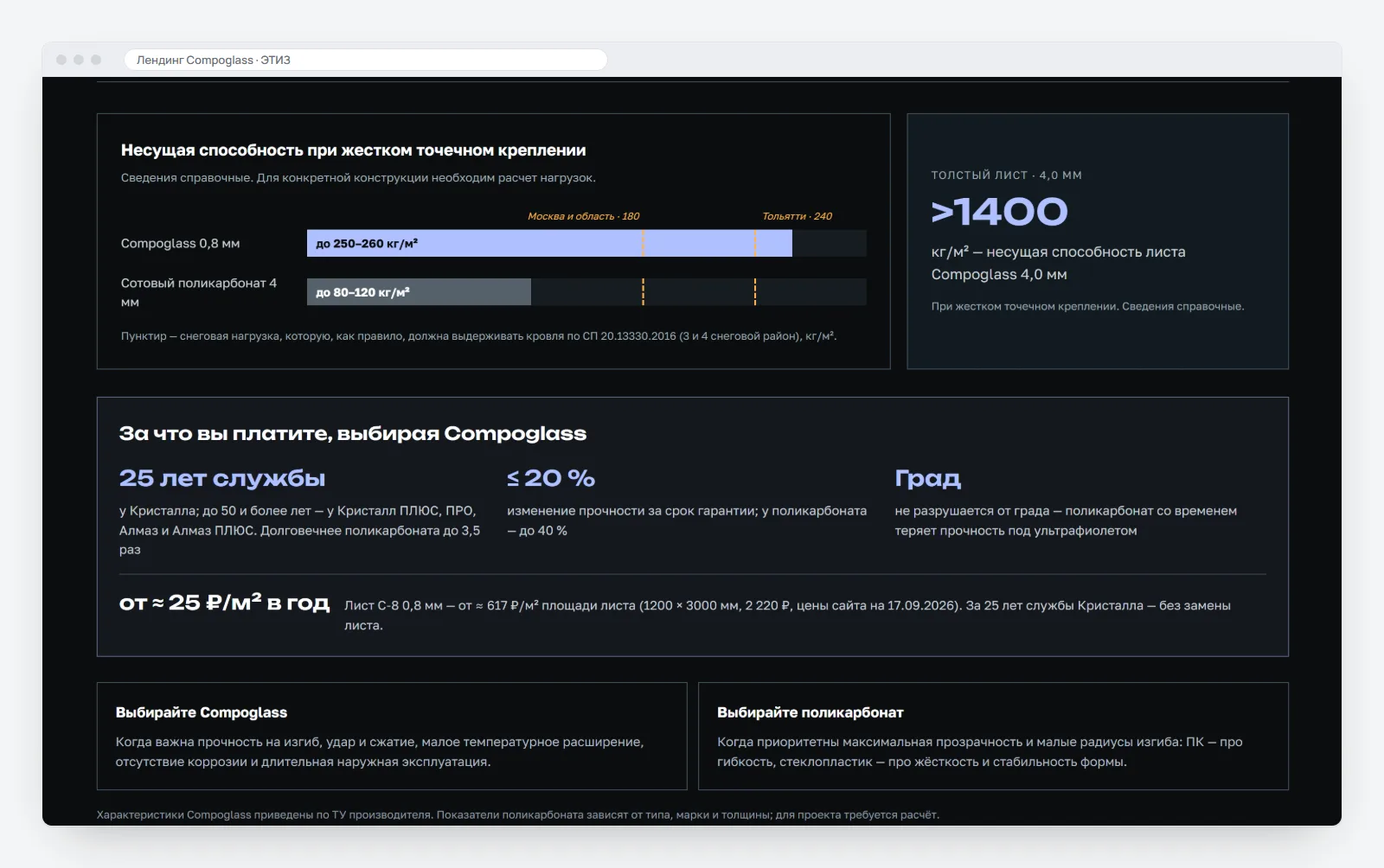Click the caption 'ТОЛСТЫЙ ЛИСТ · 4,0 ММ'
Viewport: 1384px width, 868px height.
[x=1007, y=175]
